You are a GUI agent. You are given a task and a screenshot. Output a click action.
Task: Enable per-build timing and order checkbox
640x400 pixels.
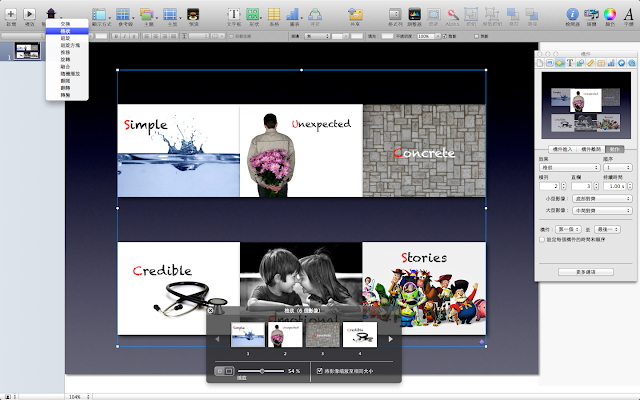pos(542,240)
